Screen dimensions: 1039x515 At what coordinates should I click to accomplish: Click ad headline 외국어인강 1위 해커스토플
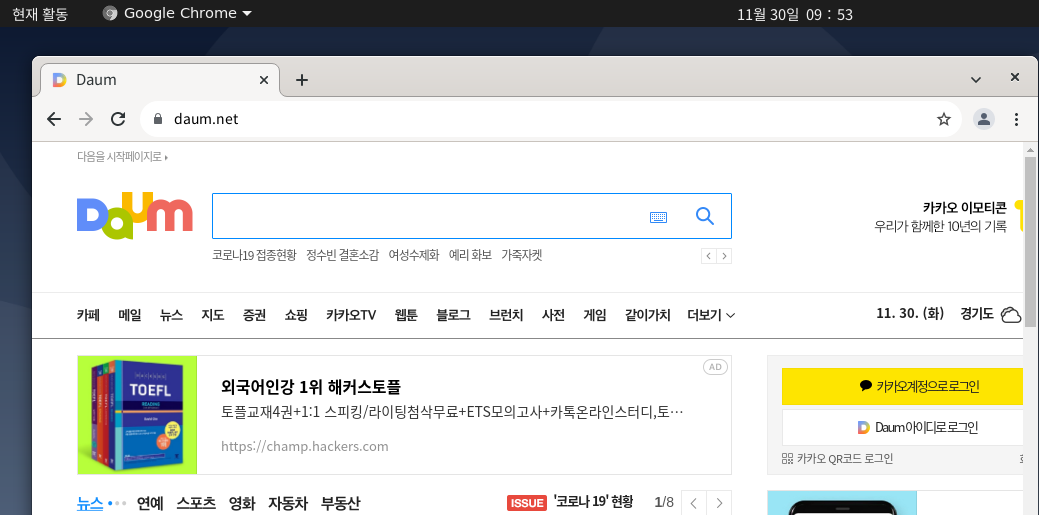[x=311, y=387]
